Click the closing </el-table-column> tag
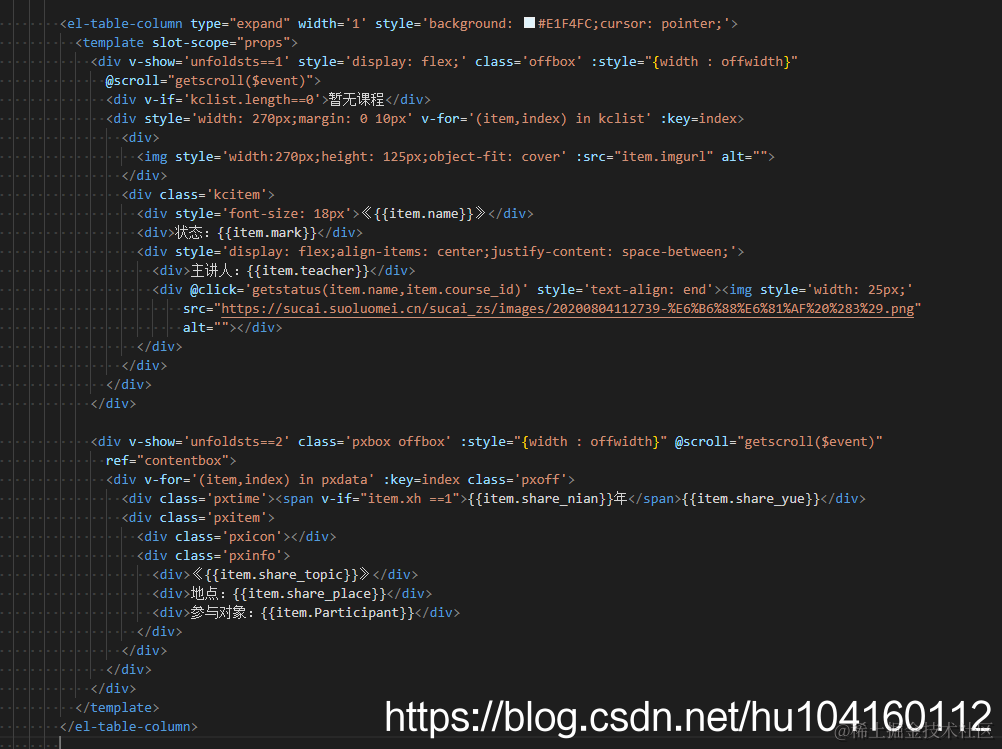Viewport: 1002px width, 749px height. pos(128,727)
